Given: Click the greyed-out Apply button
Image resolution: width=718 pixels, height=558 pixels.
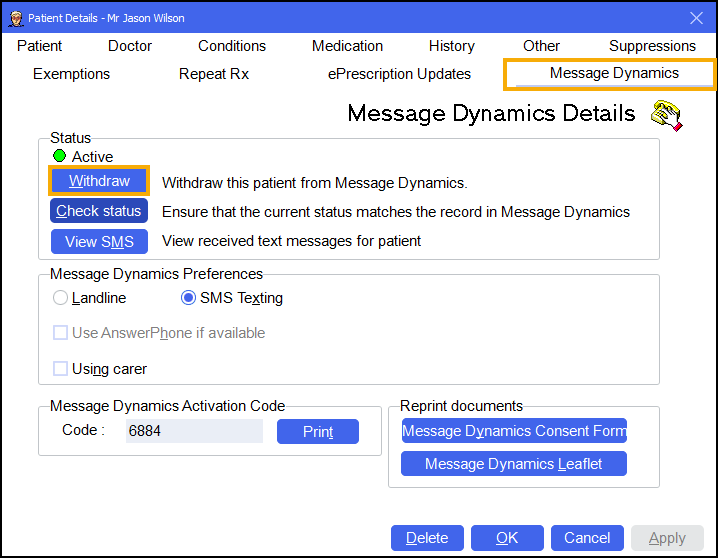Looking at the screenshot, I should click(x=667, y=538).
